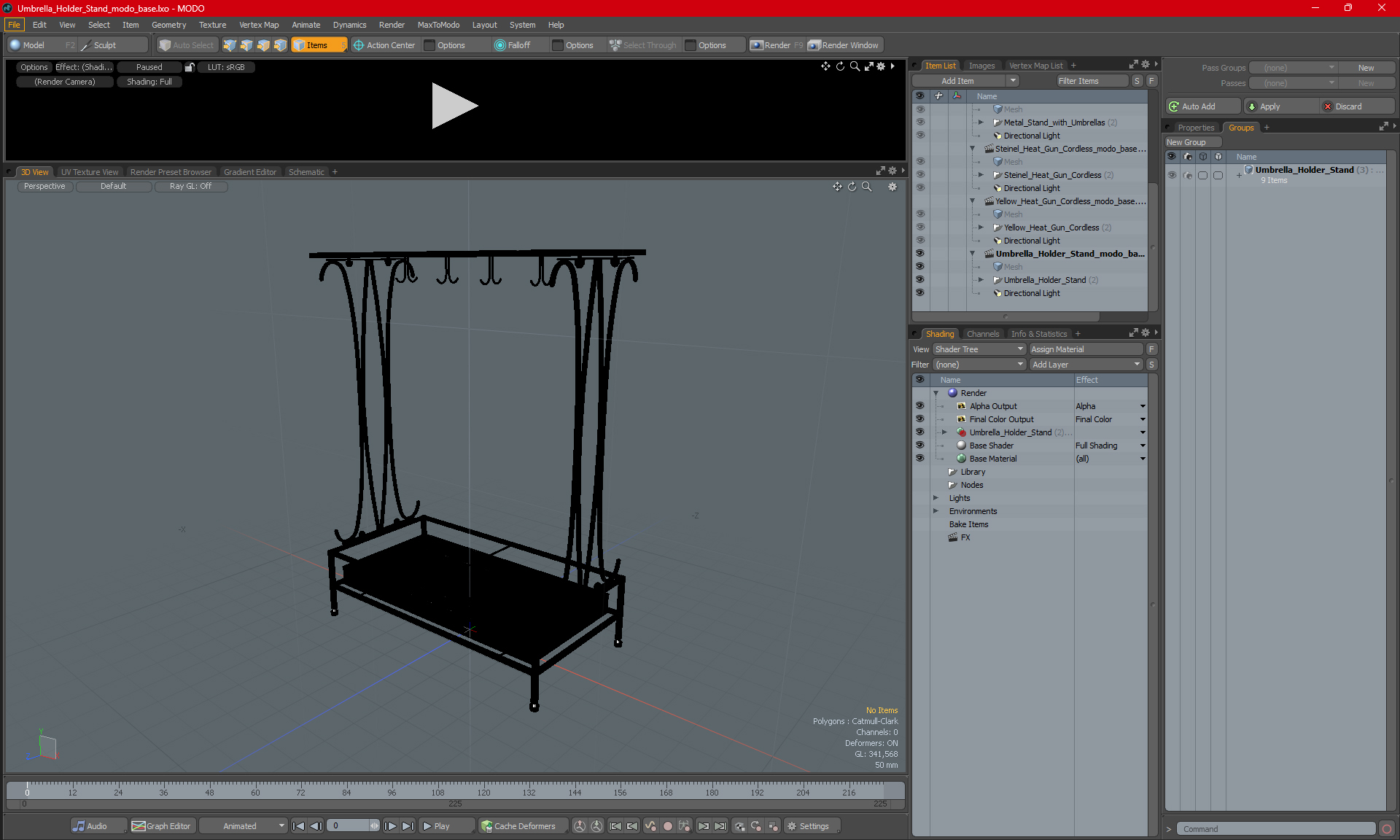
Task: Click the Ray GL: Off button
Action: [191, 187]
